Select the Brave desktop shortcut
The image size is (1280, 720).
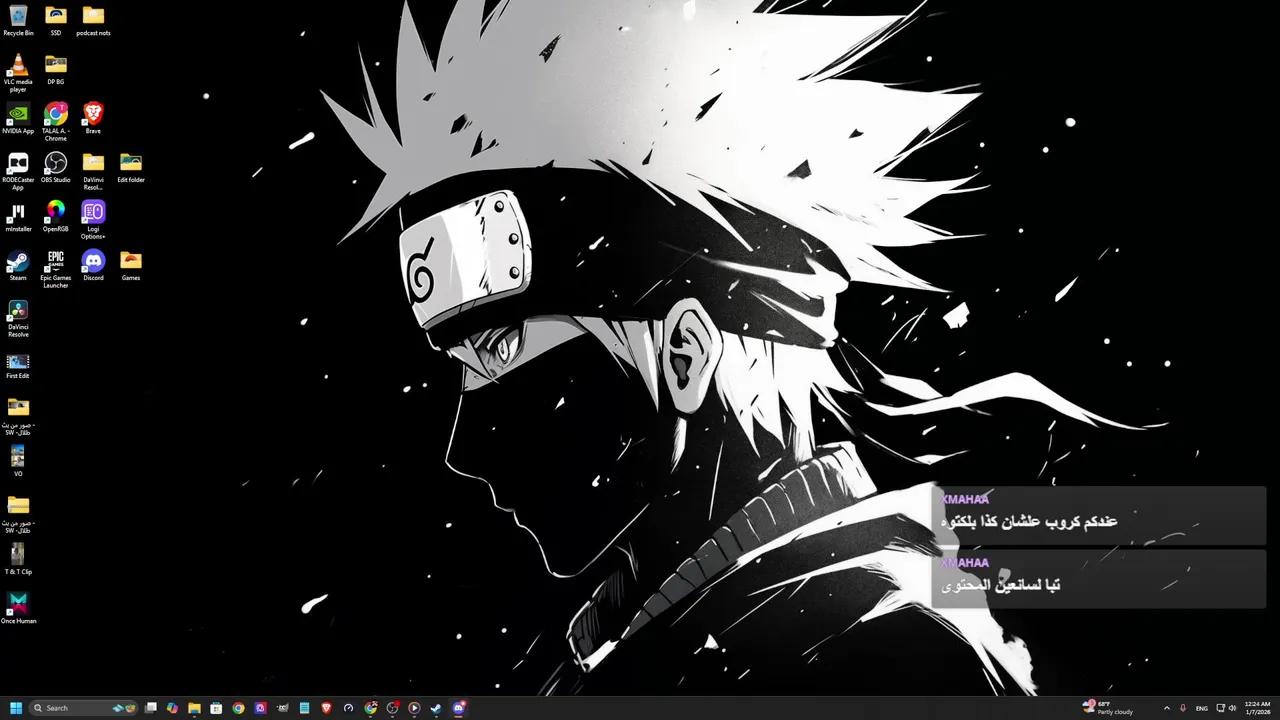click(x=93, y=118)
